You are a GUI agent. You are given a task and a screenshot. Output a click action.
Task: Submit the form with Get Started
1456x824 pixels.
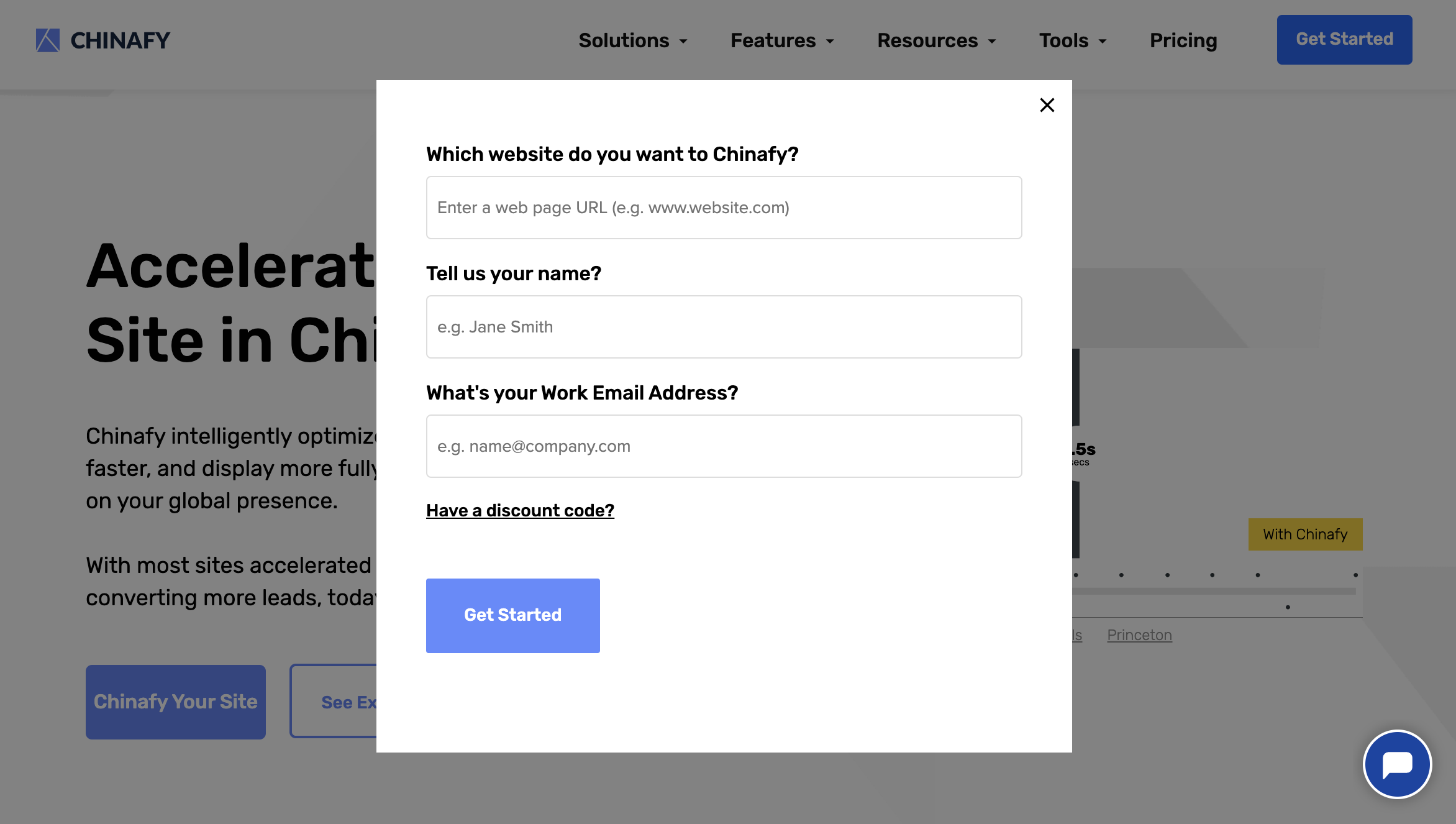click(x=512, y=615)
